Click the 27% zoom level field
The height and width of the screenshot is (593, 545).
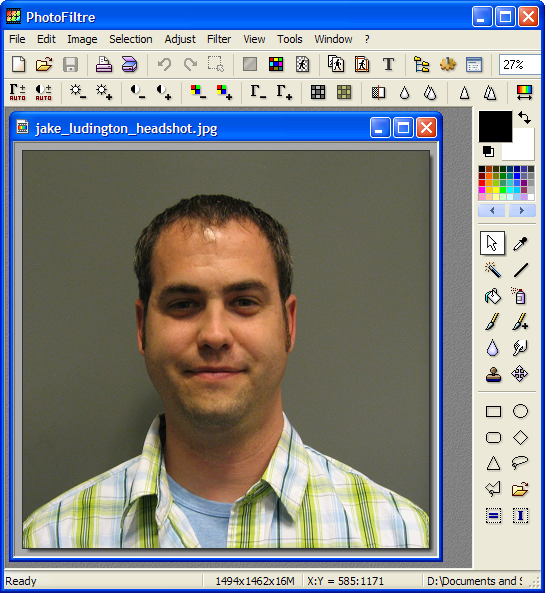[520, 65]
